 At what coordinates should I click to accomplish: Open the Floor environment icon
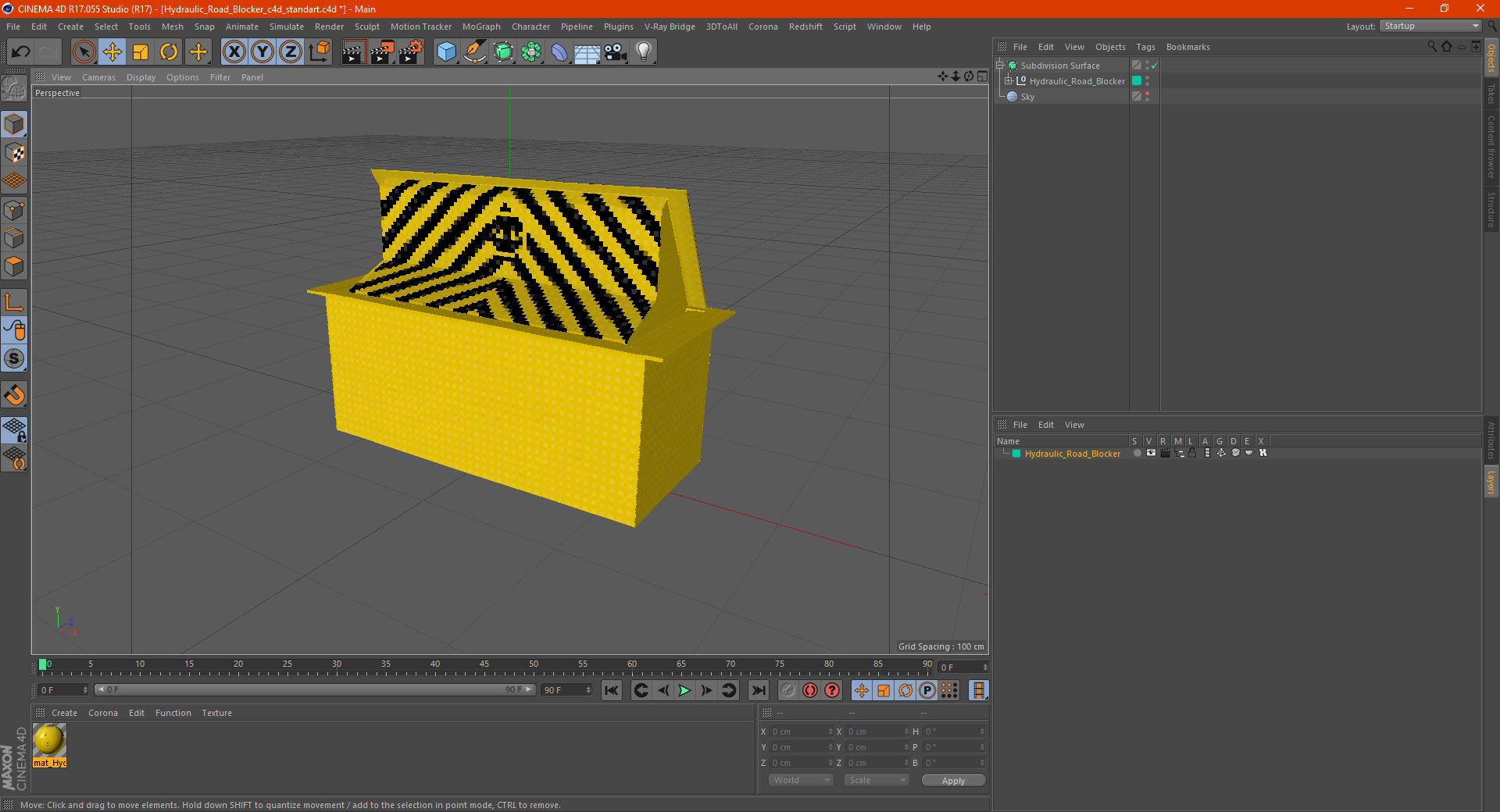pos(587,52)
